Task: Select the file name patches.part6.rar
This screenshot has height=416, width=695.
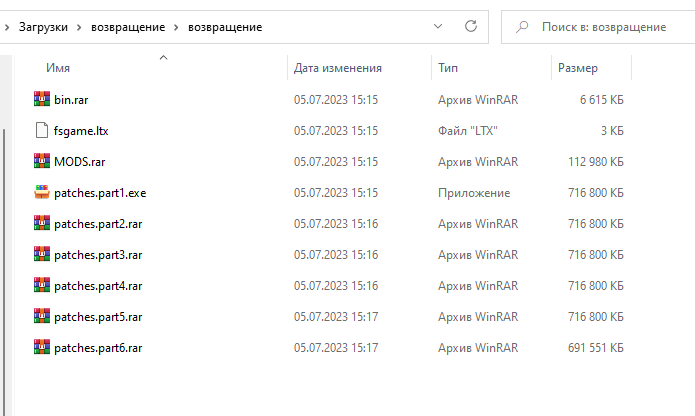Action: (98, 348)
